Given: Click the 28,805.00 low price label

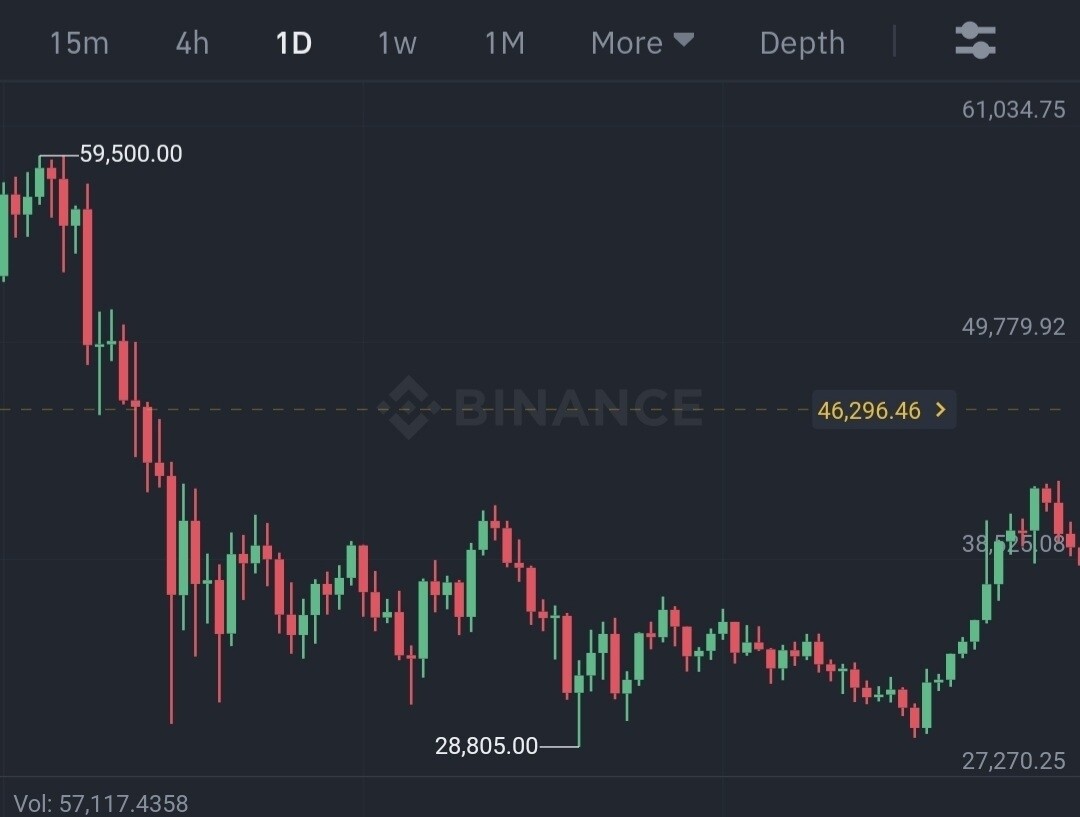Looking at the screenshot, I should tap(486, 745).
